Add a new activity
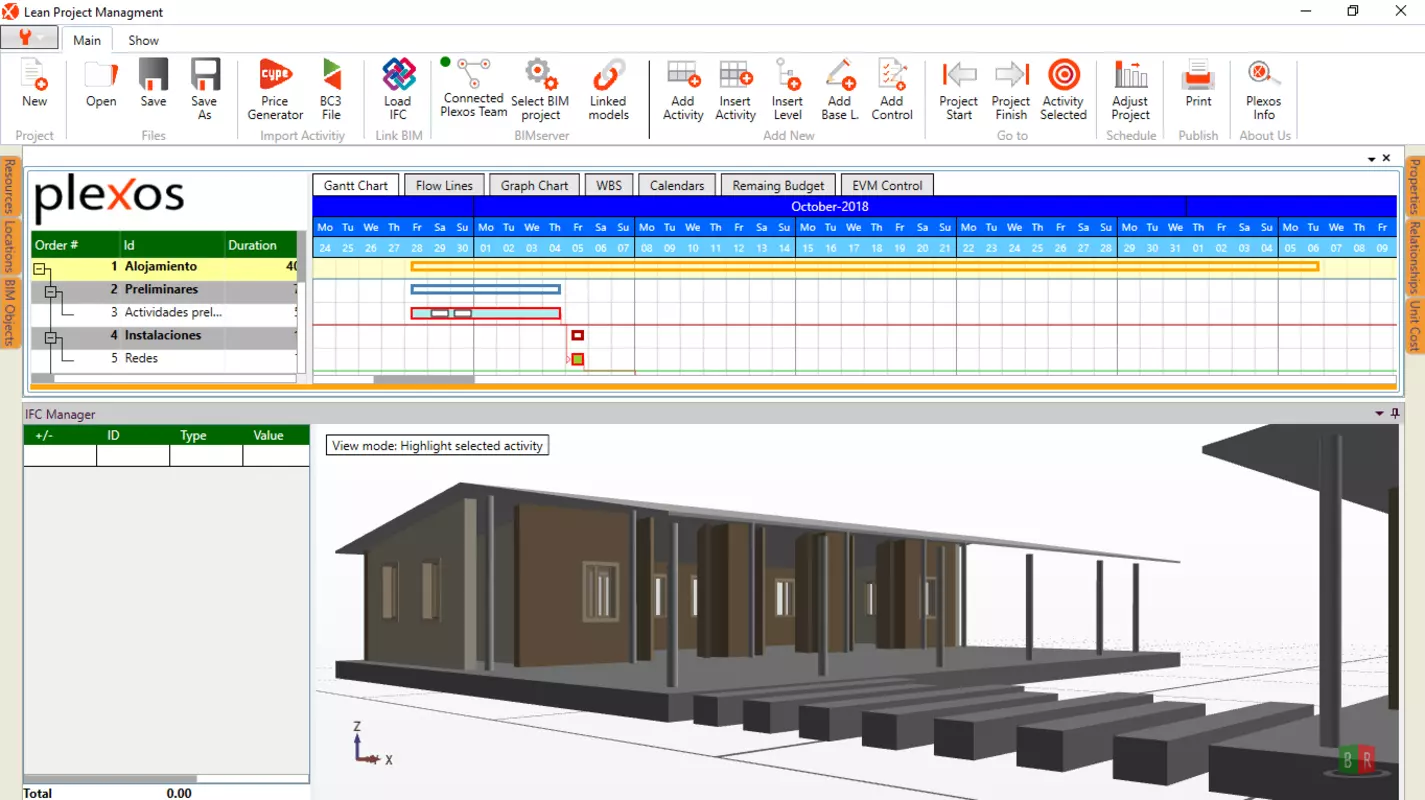Image resolution: width=1425 pixels, height=800 pixels. [683, 89]
